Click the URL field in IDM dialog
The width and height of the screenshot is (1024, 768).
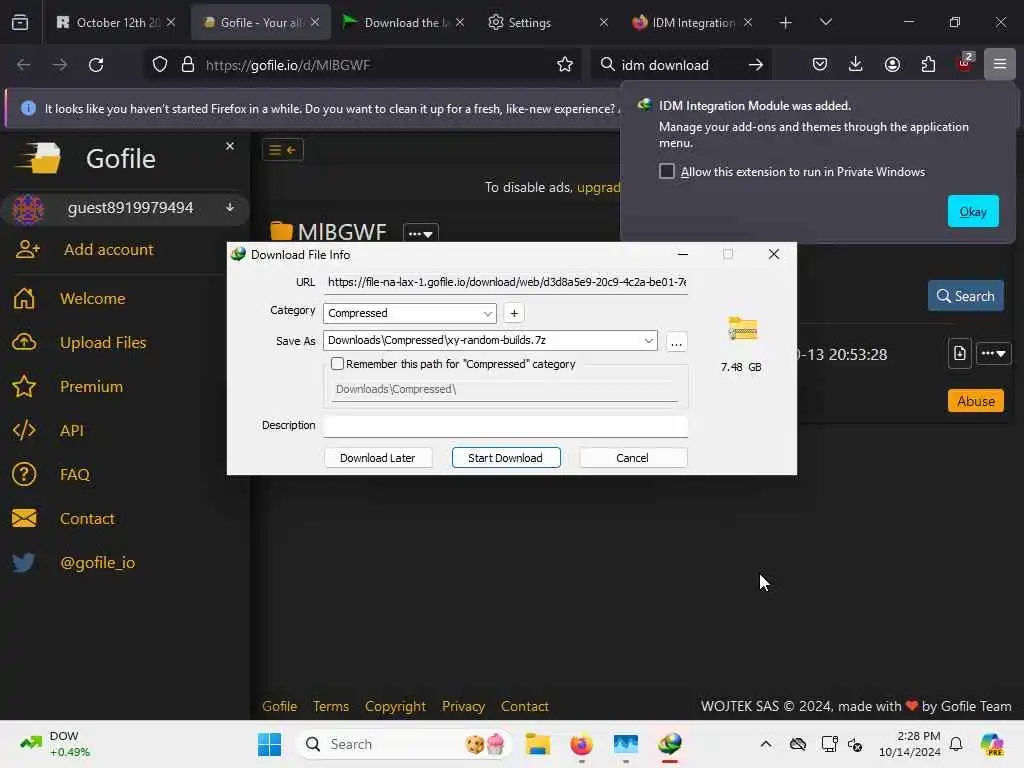[x=505, y=282]
